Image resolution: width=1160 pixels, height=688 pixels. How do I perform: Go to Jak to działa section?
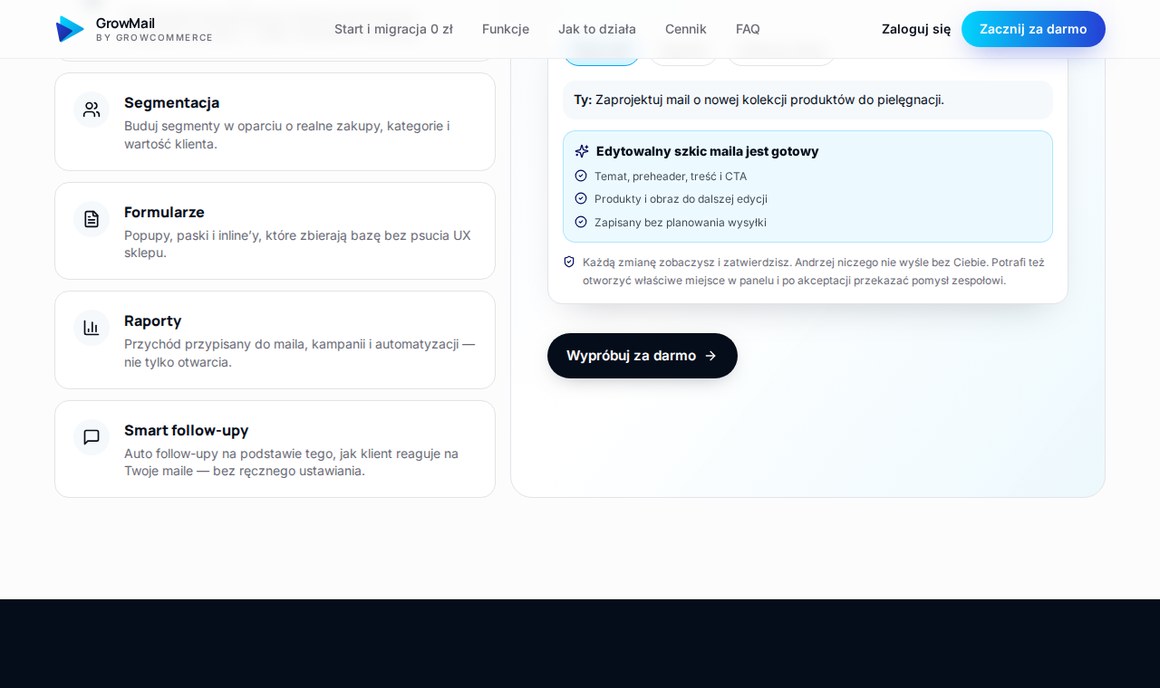(597, 29)
